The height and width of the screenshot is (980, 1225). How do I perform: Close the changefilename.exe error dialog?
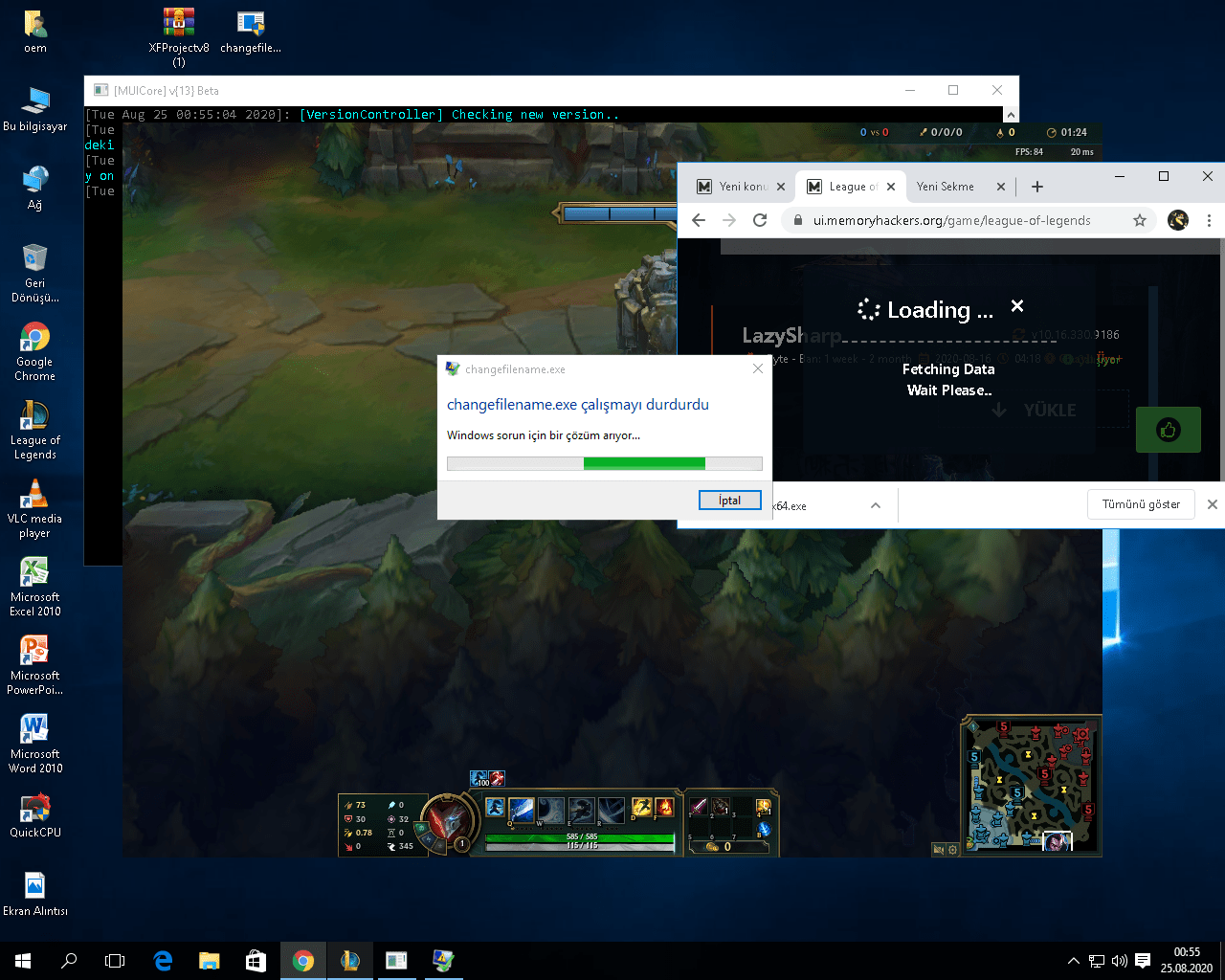[758, 368]
